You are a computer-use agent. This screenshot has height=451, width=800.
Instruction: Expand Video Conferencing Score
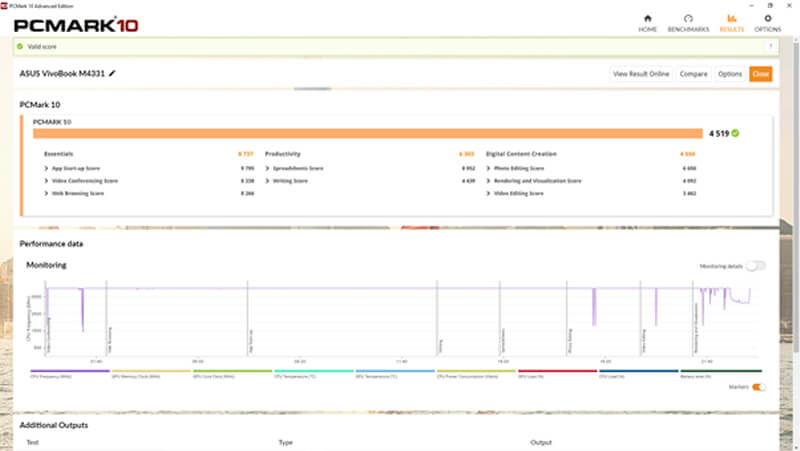click(46, 181)
